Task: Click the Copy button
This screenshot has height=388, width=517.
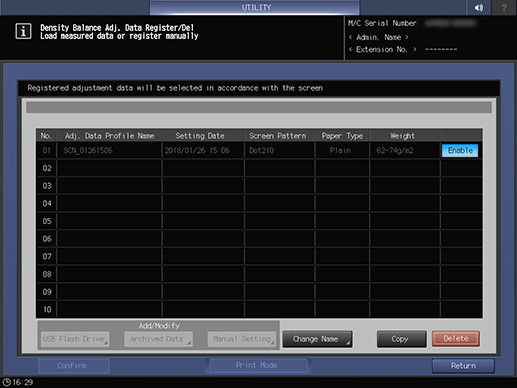Action: [402, 339]
